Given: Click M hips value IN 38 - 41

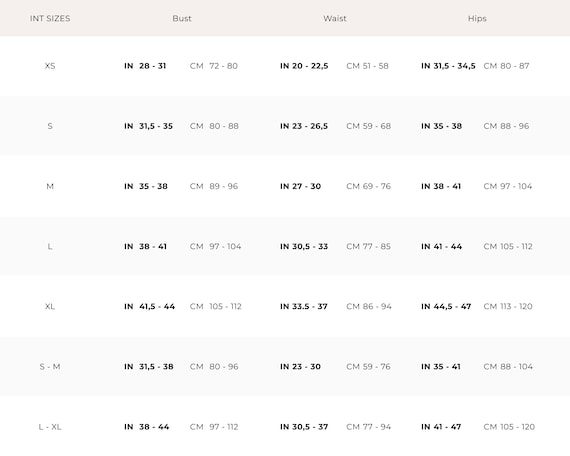Looking at the screenshot, I should (441, 186).
